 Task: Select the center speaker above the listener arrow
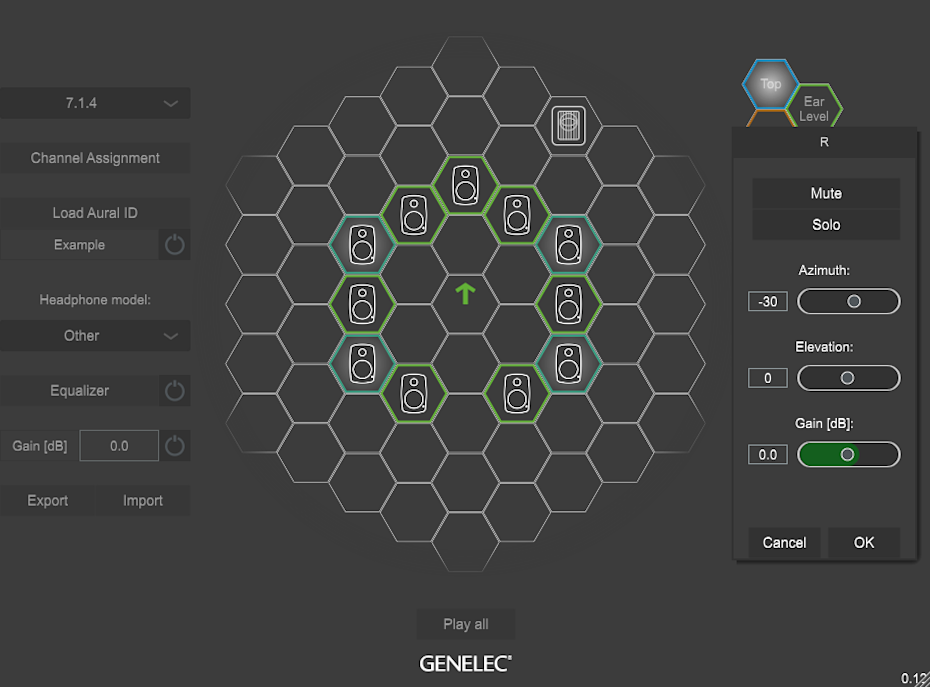(466, 185)
